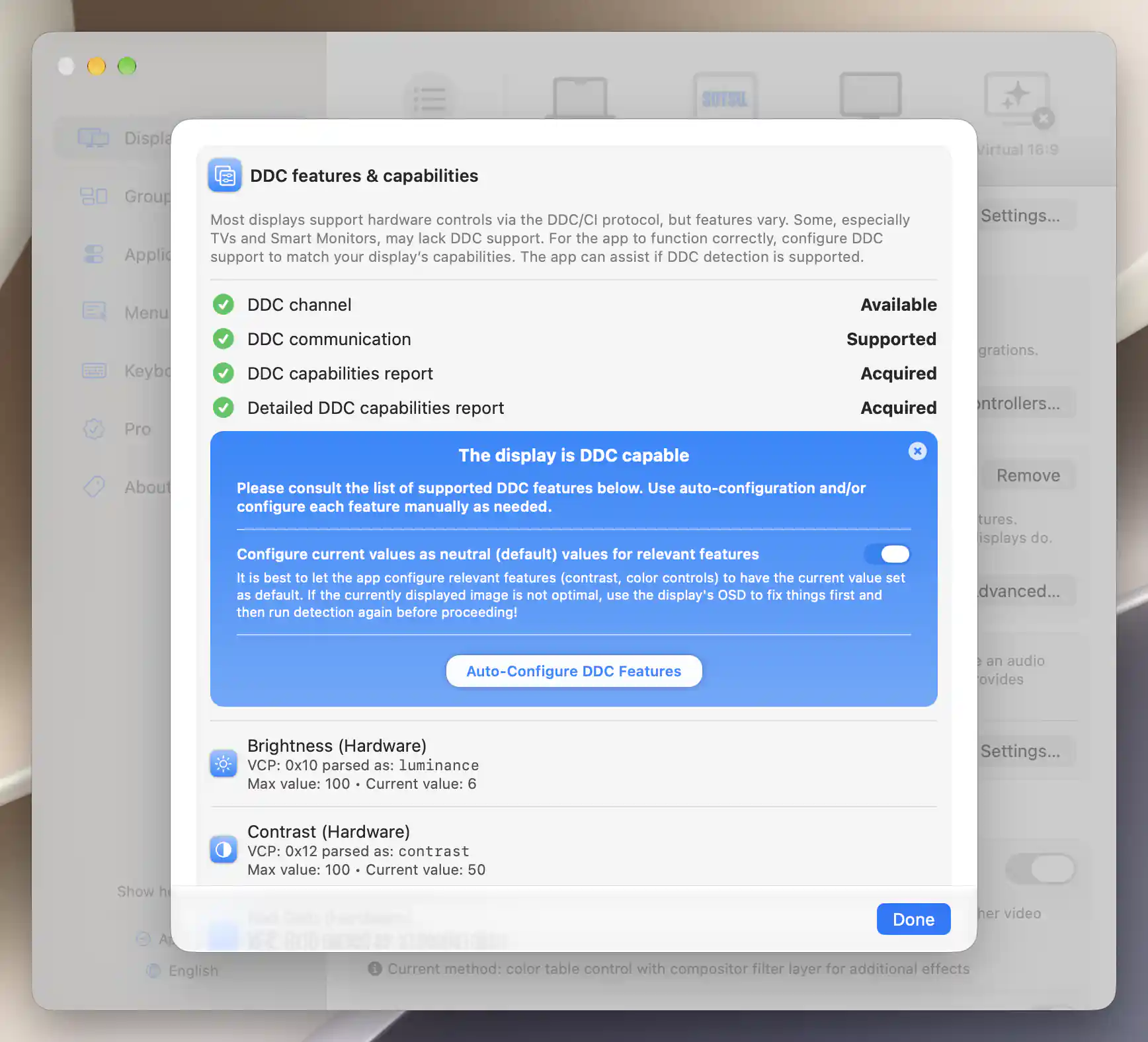Screen dimensions: 1148x1042
Task: Click 'Max value: 100 • Current value: 6' text
Action: click(x=362, y=783)
